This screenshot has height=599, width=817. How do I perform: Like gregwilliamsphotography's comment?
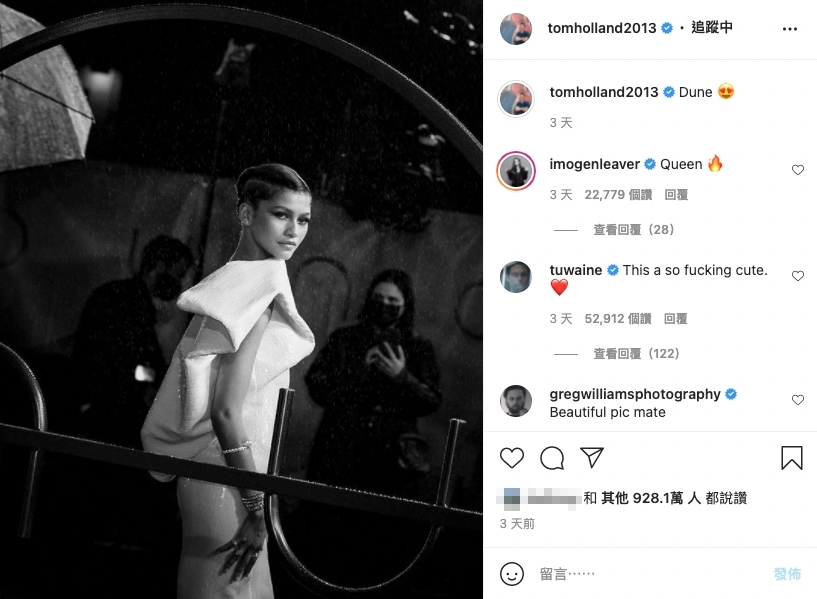point(798,400)
